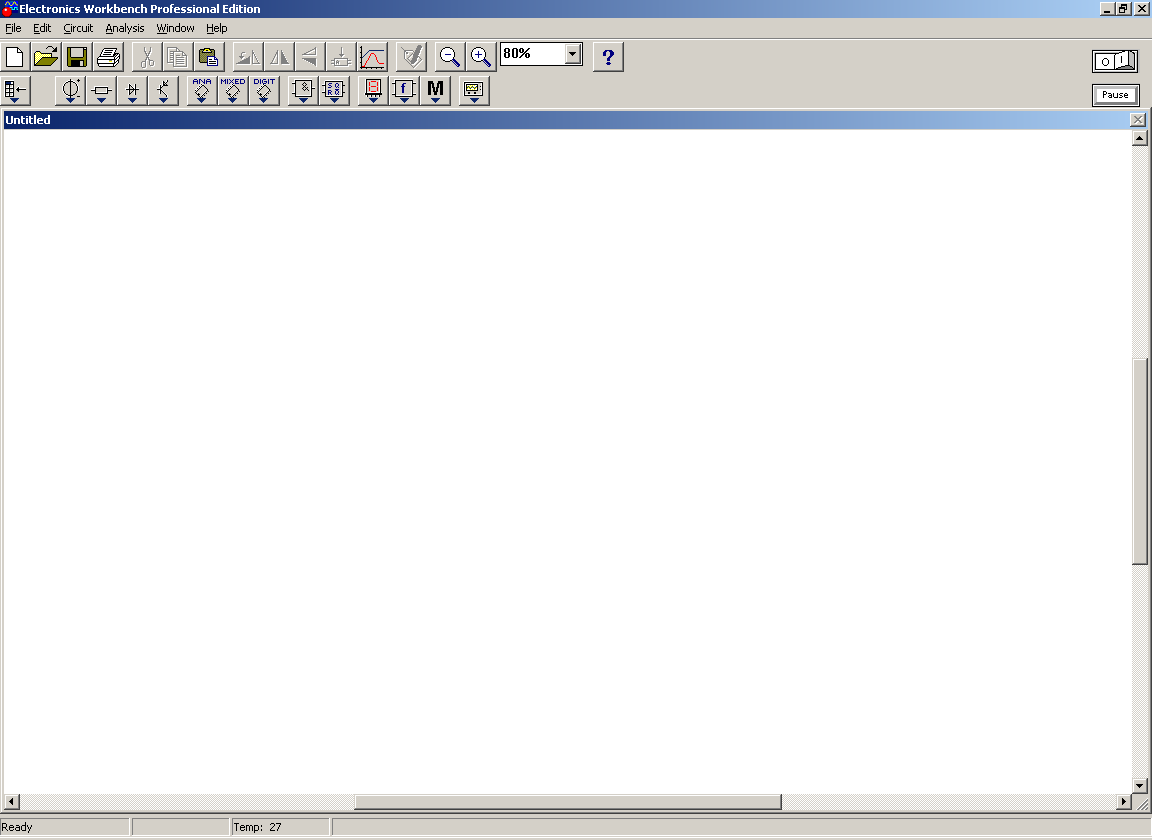Open the Analog ICs (ANA) bin

click(202, 90)
